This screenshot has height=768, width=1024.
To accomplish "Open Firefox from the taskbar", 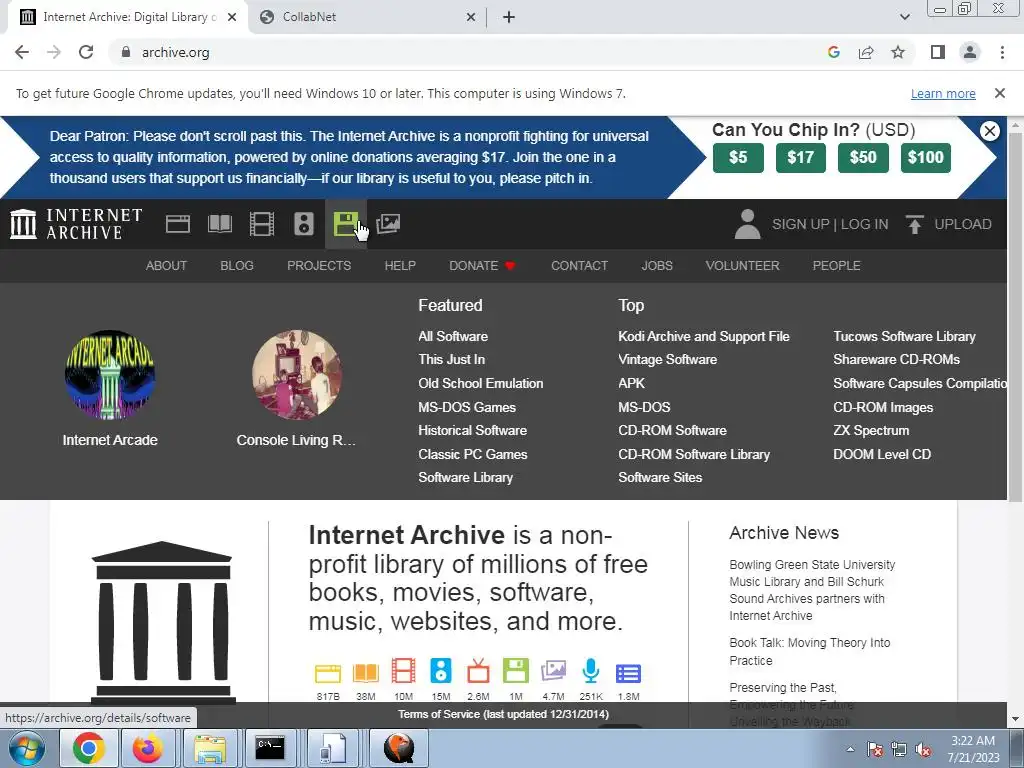I will click(x=148, y=748).
